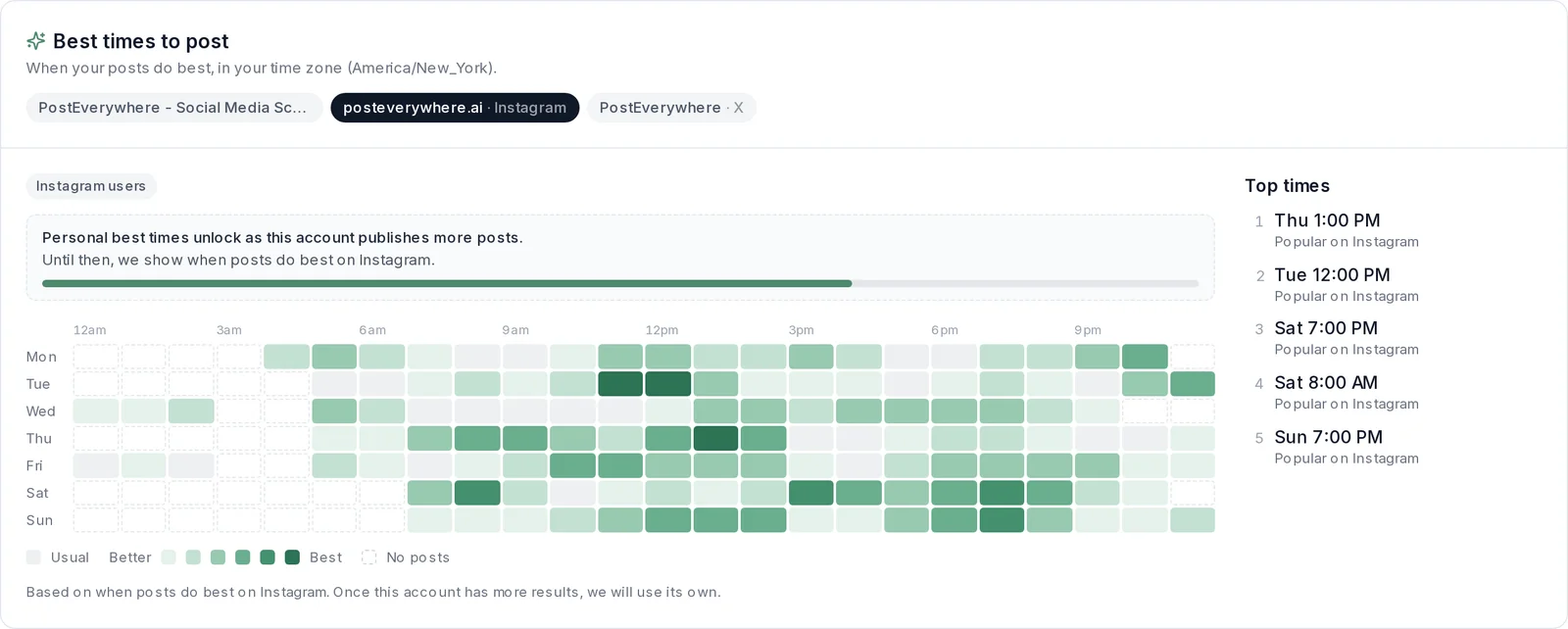Viewport: 1568px width, 629px height.
Task: Click the Monday 5am heatmap cell
Action: pos(334,357)
